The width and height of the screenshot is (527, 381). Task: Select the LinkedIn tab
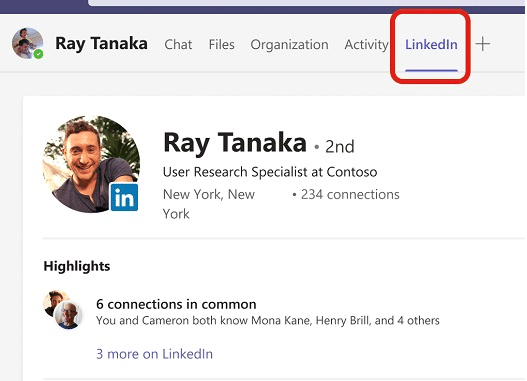click(431, 44)
